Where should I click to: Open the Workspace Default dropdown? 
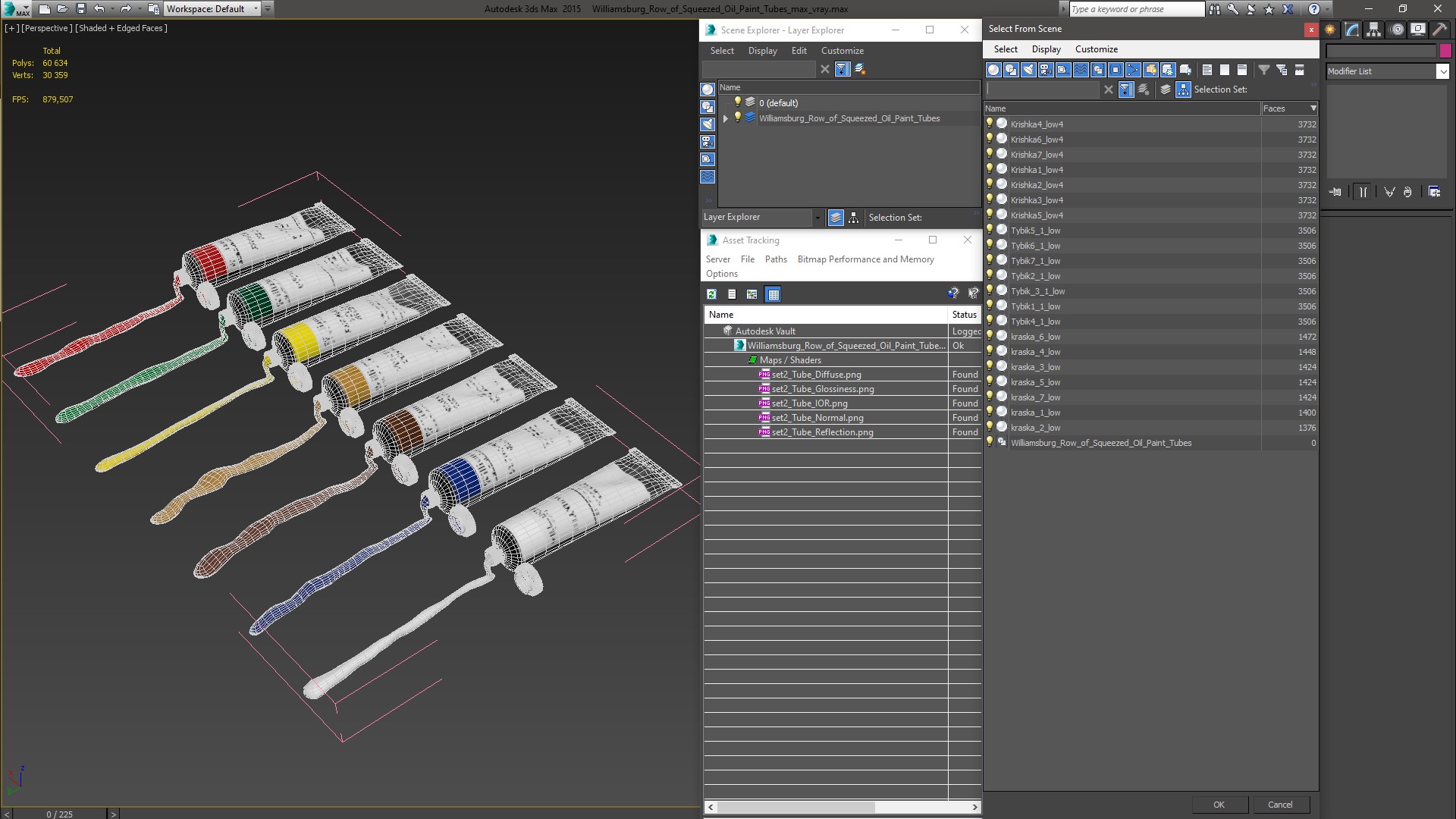256,9
